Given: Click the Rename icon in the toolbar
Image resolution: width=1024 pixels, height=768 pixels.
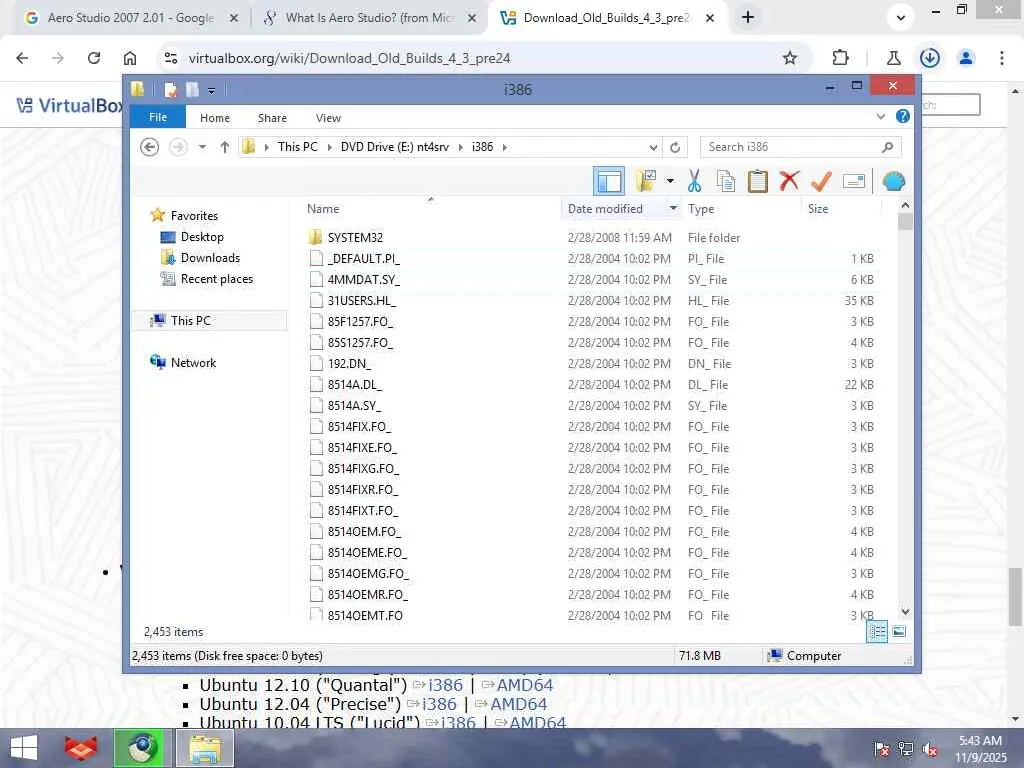Looking at the screenshot, I should pos(854,181).
